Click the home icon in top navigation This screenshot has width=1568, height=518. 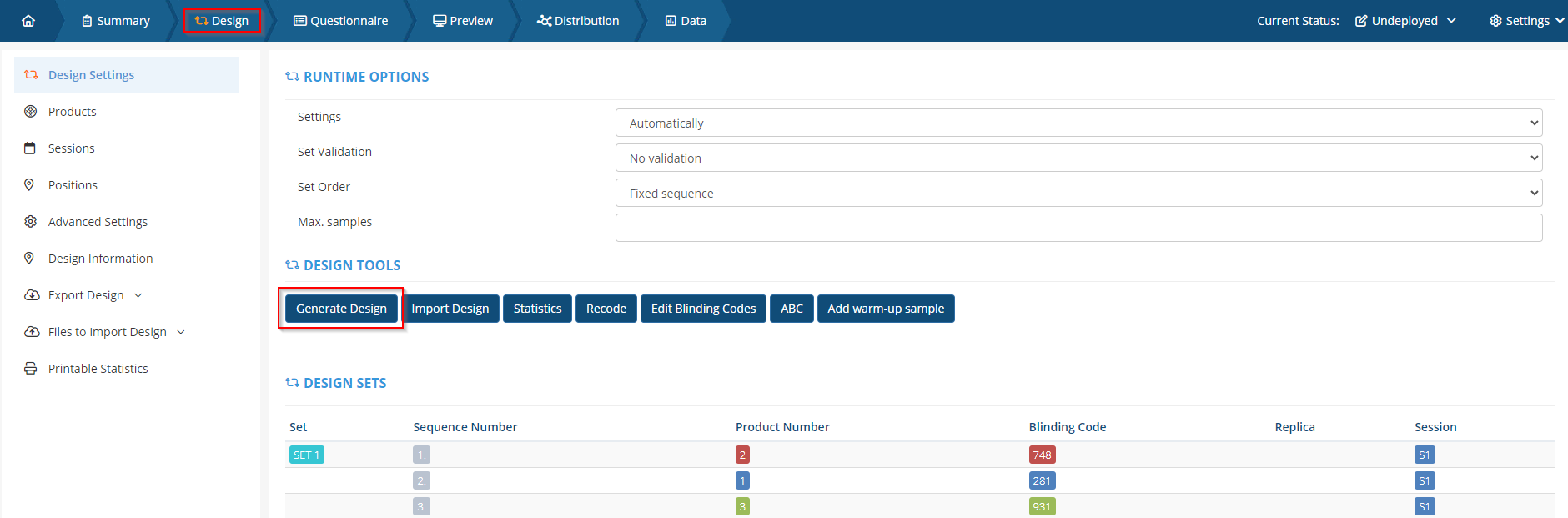pos(28,21)
